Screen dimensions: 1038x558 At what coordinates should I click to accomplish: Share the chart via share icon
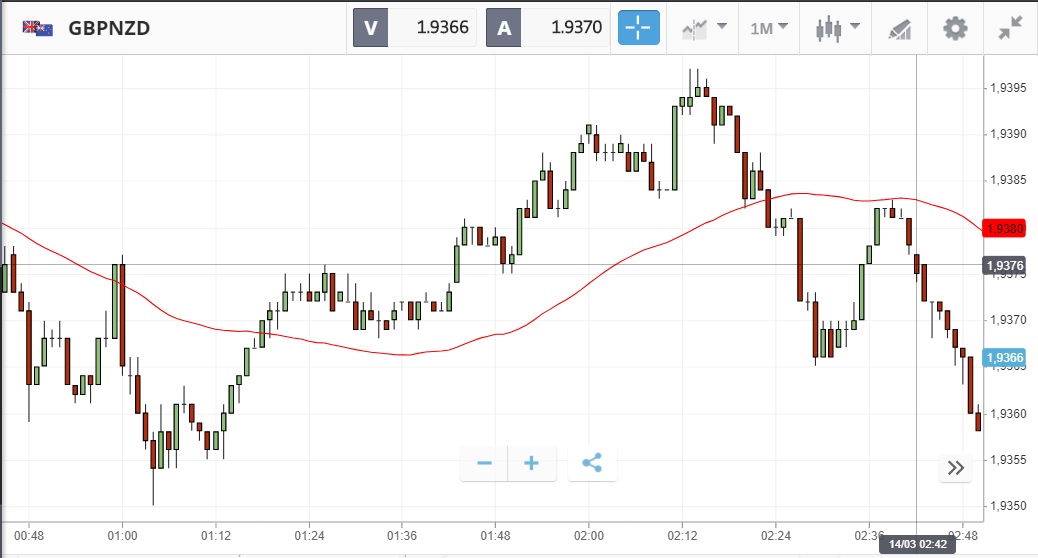tap(592, 463)
